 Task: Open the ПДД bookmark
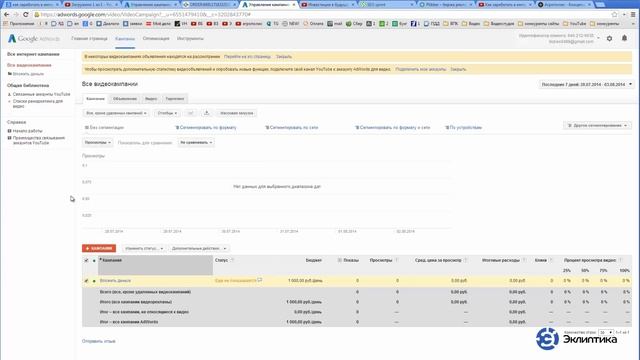click(x=431, y=24)
